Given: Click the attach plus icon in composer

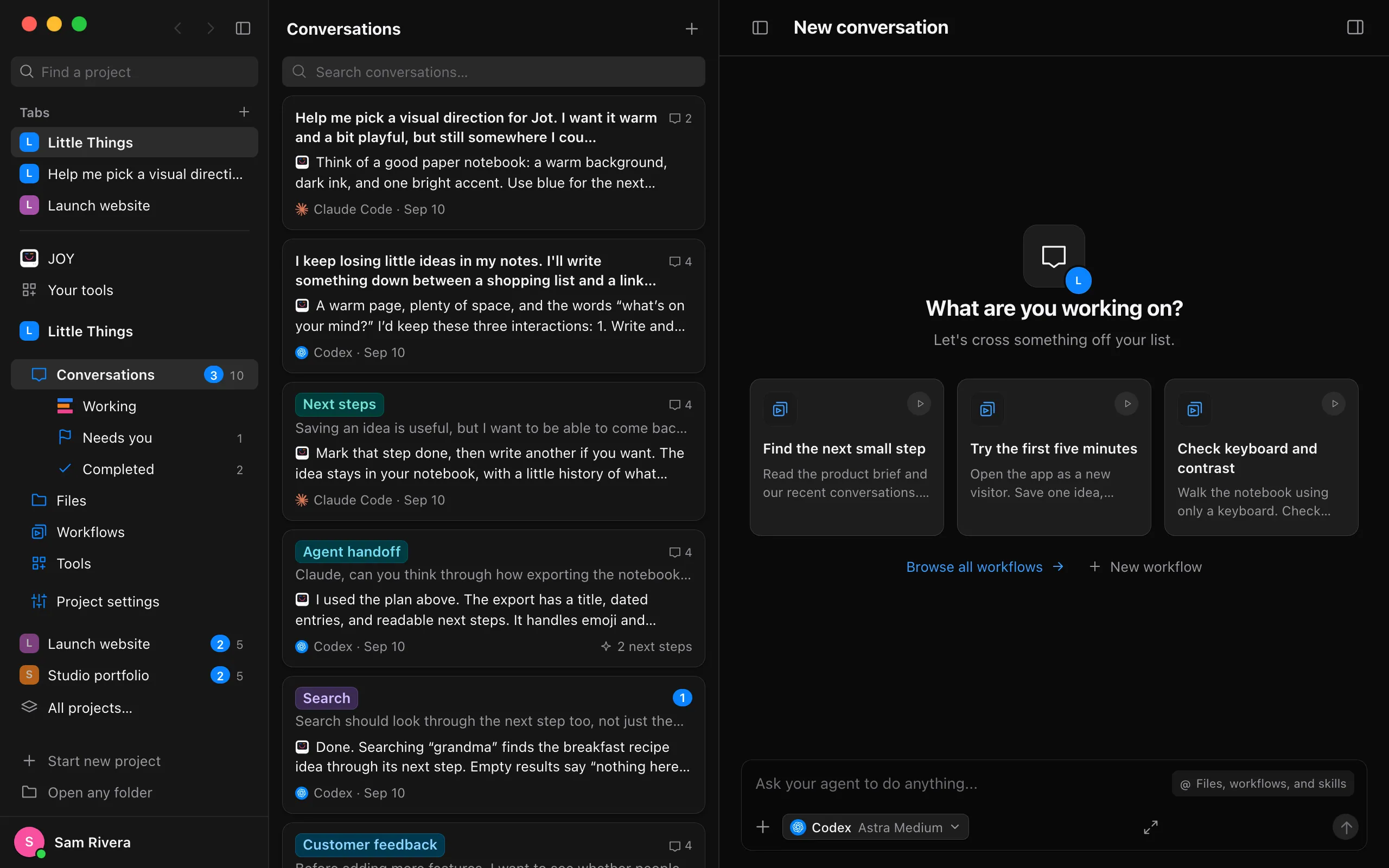Looking at the screenshot, I should click(763, 827).
